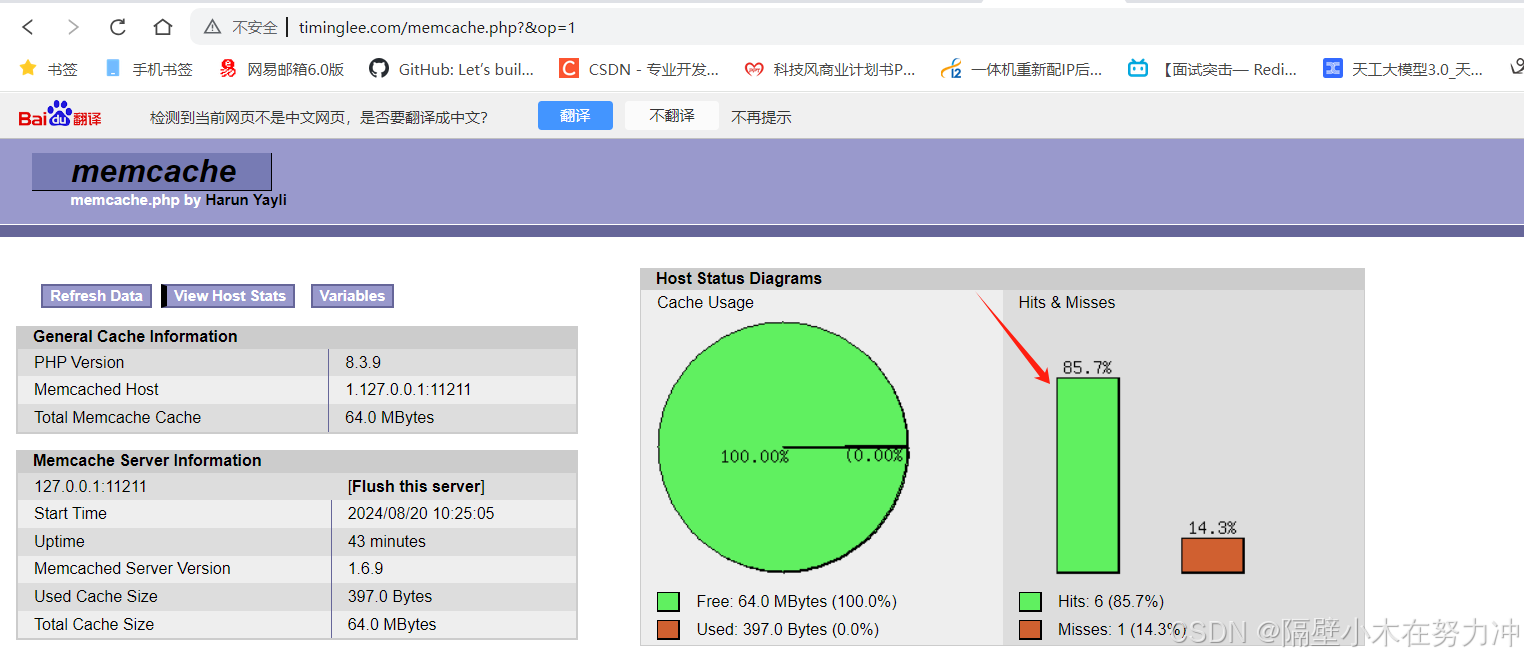Select the Total Memcache Cache row label

(x=117, y=417)
